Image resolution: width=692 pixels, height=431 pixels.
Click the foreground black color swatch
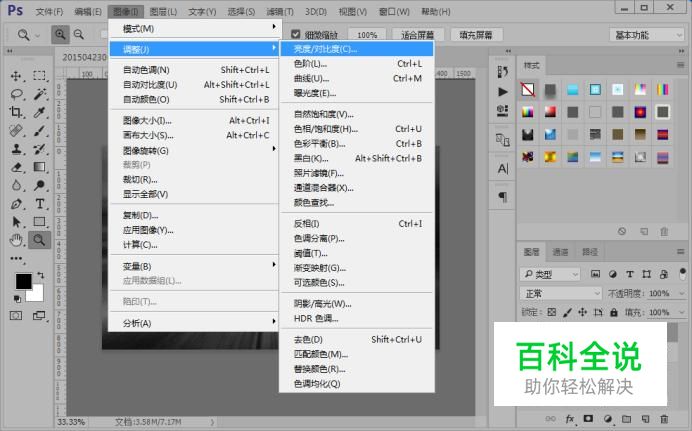click(23, 281)
